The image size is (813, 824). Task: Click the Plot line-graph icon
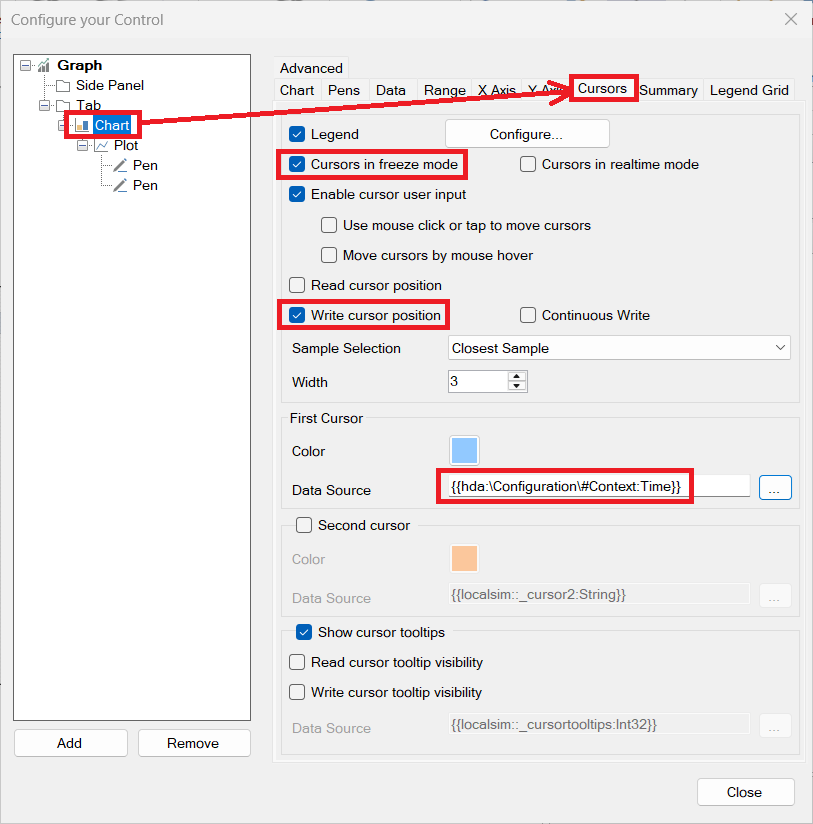101,146
